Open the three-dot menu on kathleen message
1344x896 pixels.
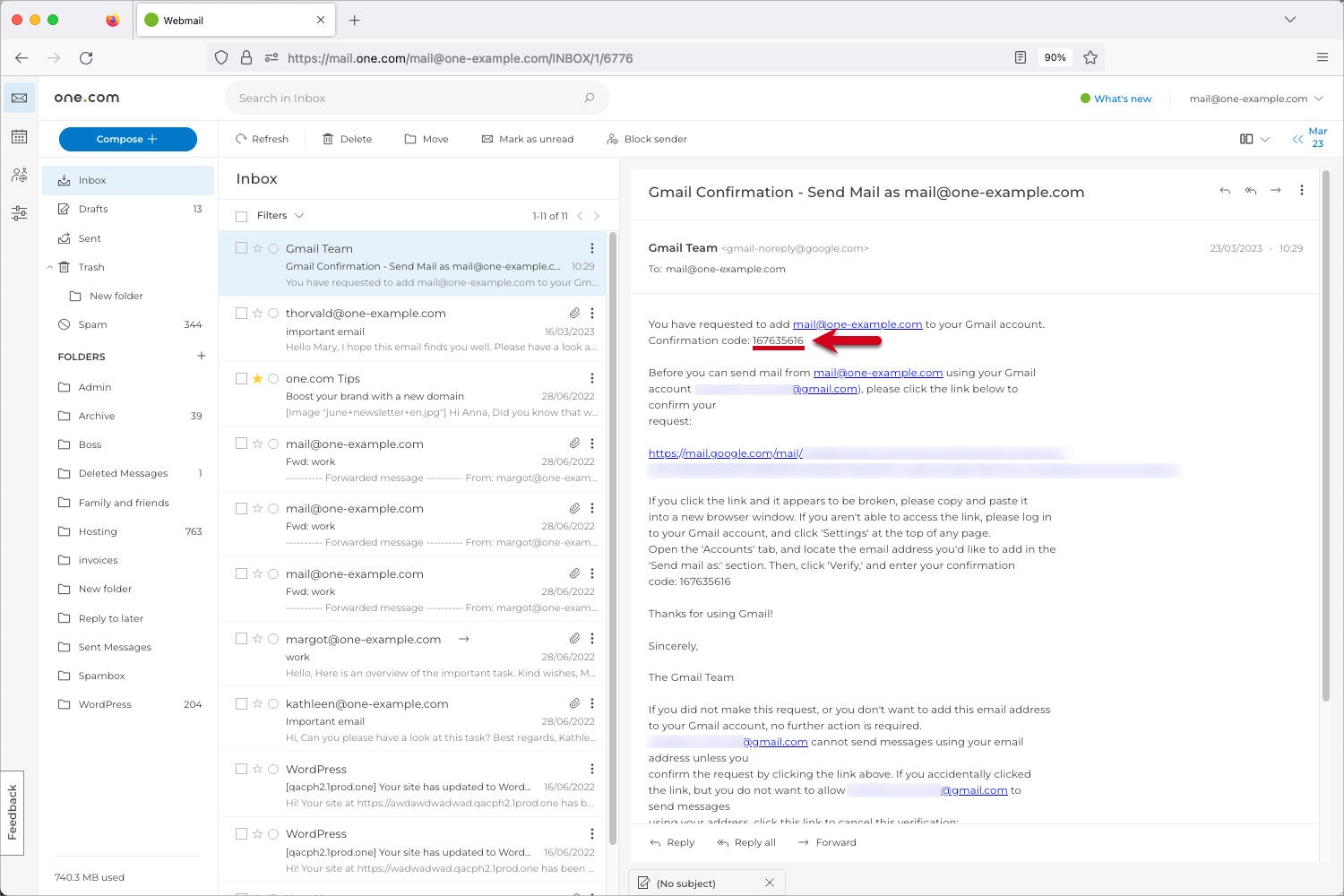591,703
